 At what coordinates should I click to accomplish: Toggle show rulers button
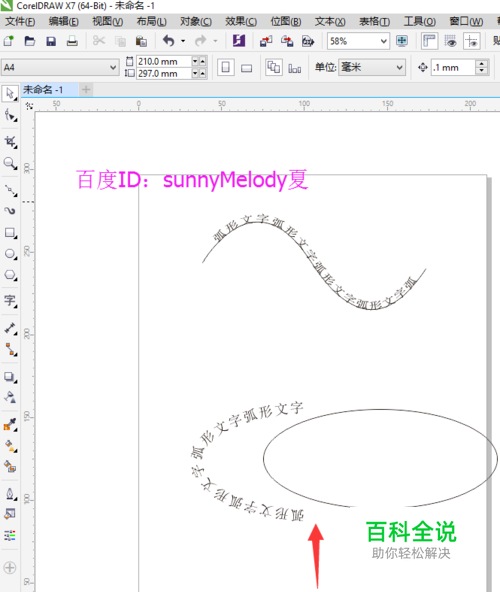[429, 41]
